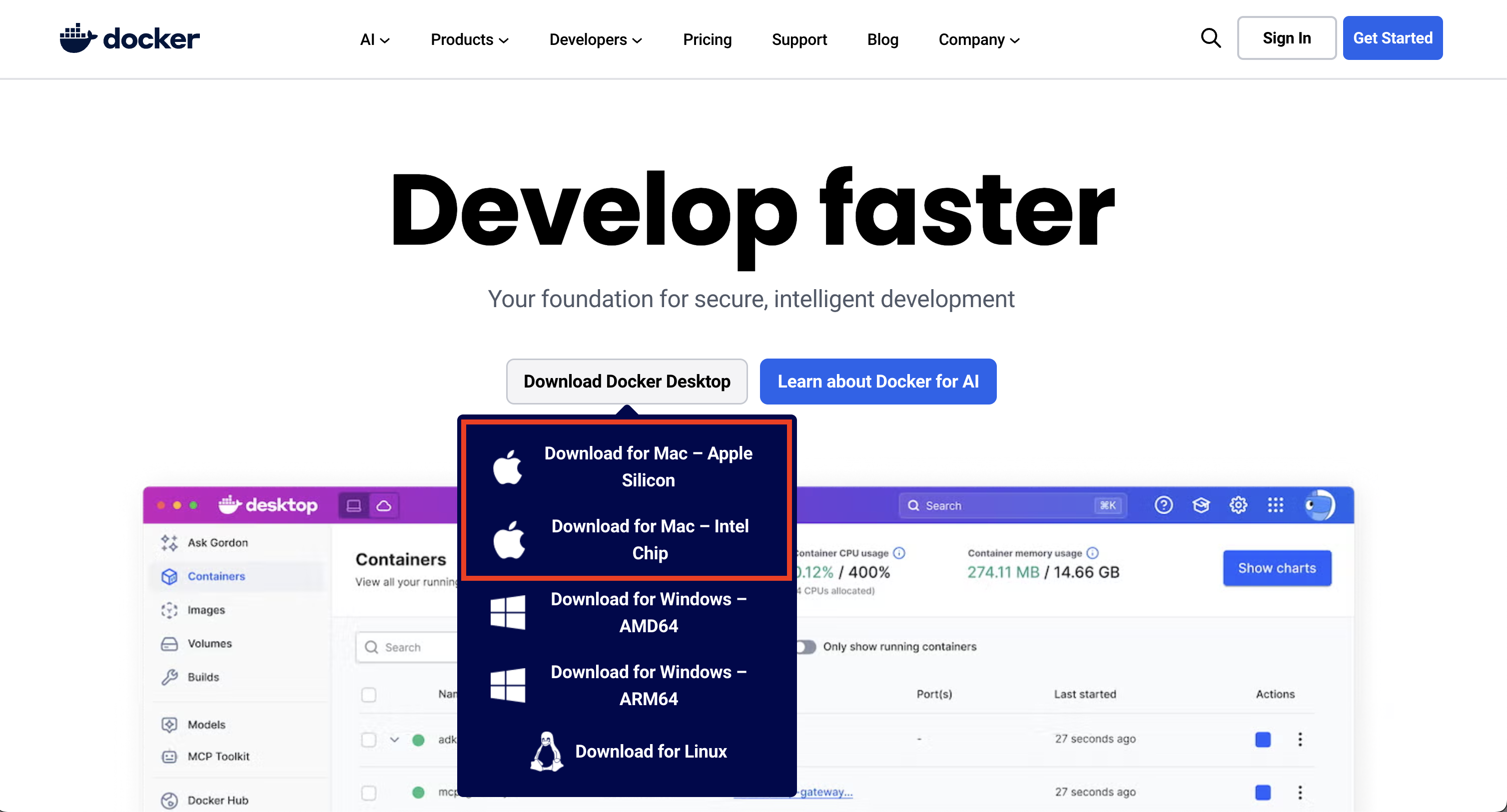Click the Containers list search field

click(407, 647)
